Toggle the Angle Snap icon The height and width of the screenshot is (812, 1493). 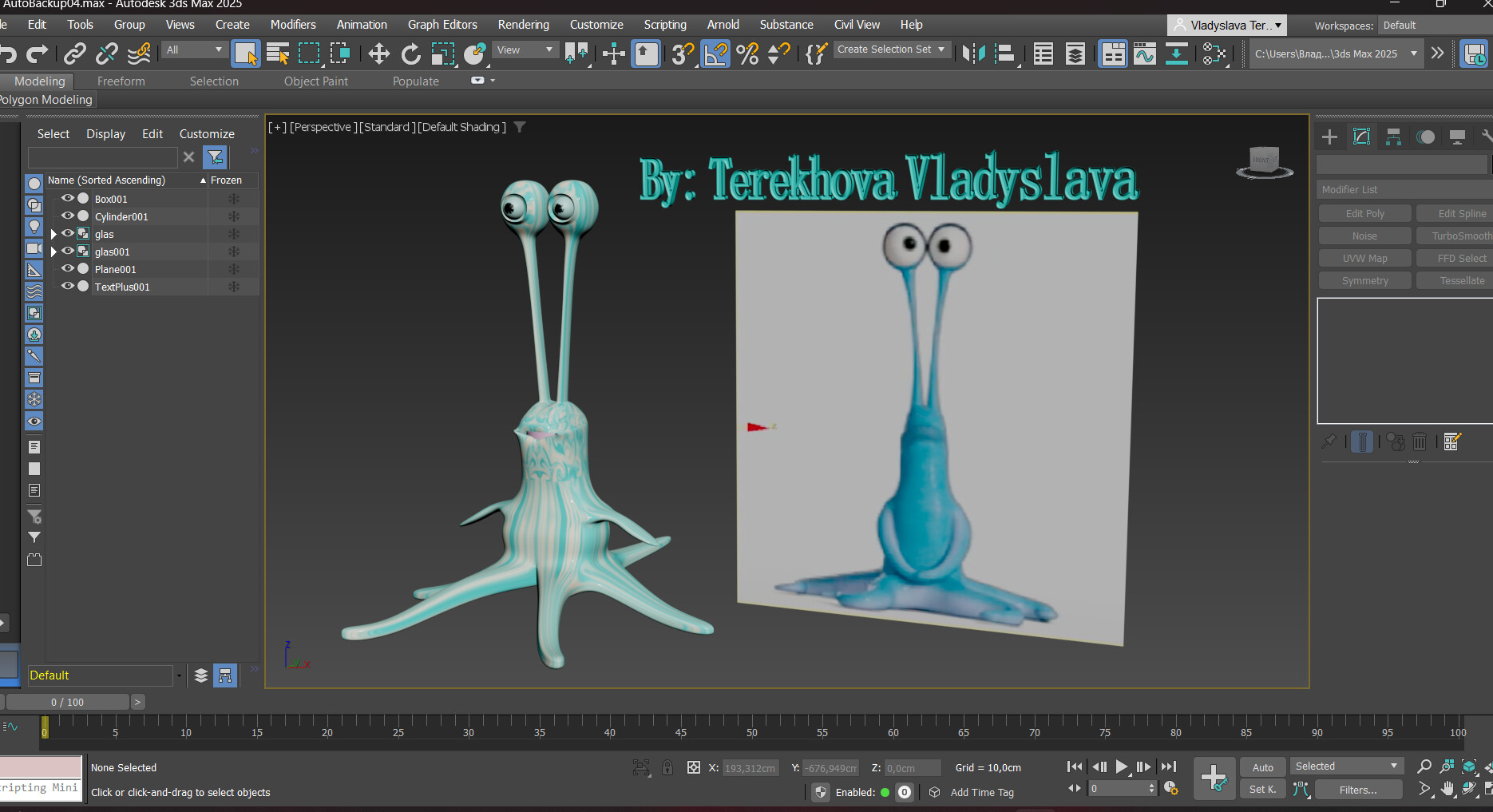pyautogui.click(x=715, y=54)
